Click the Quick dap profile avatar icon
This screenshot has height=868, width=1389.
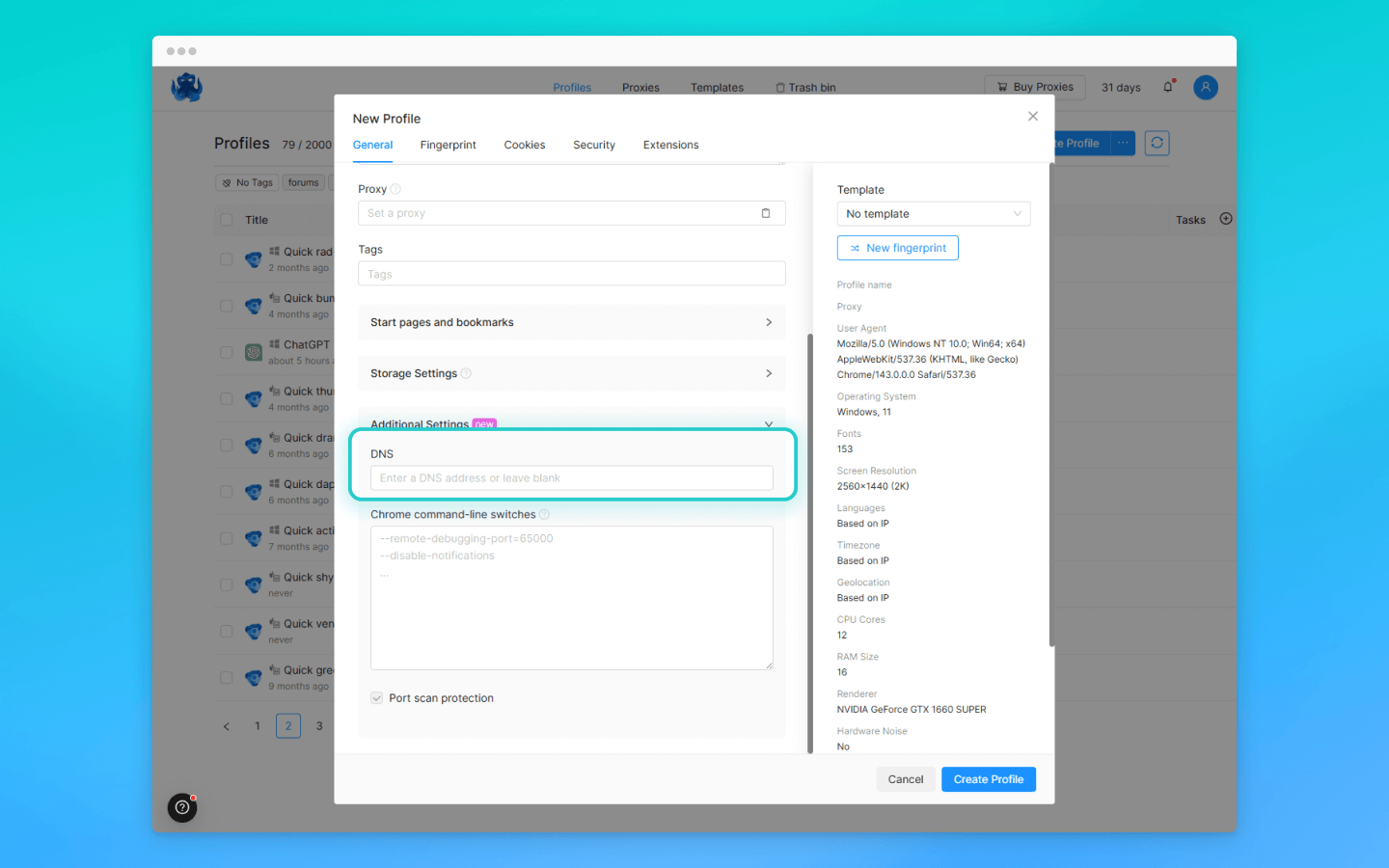pos(254,492)
